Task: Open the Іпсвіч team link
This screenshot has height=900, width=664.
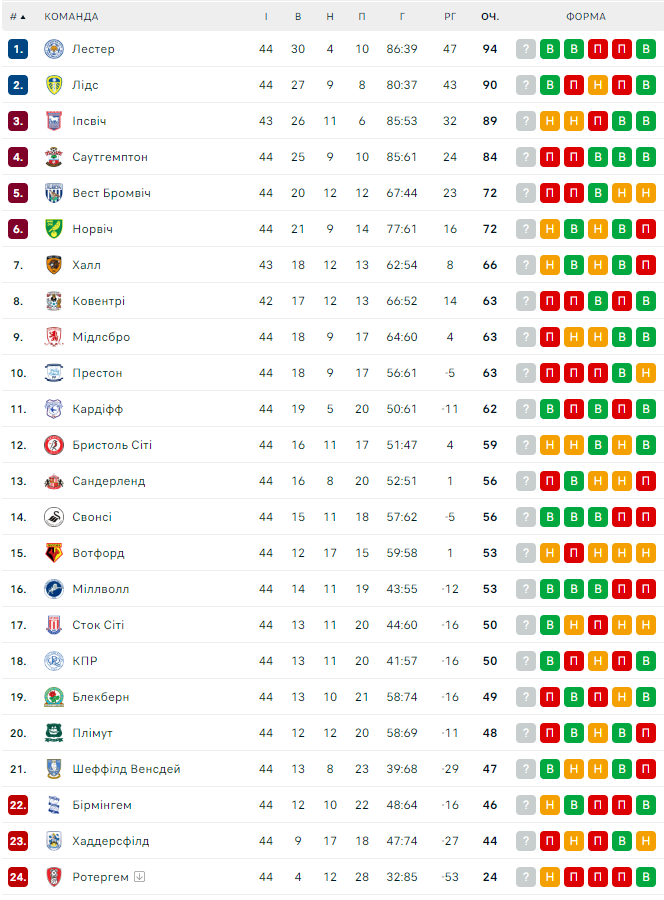Action: (89, 121)
